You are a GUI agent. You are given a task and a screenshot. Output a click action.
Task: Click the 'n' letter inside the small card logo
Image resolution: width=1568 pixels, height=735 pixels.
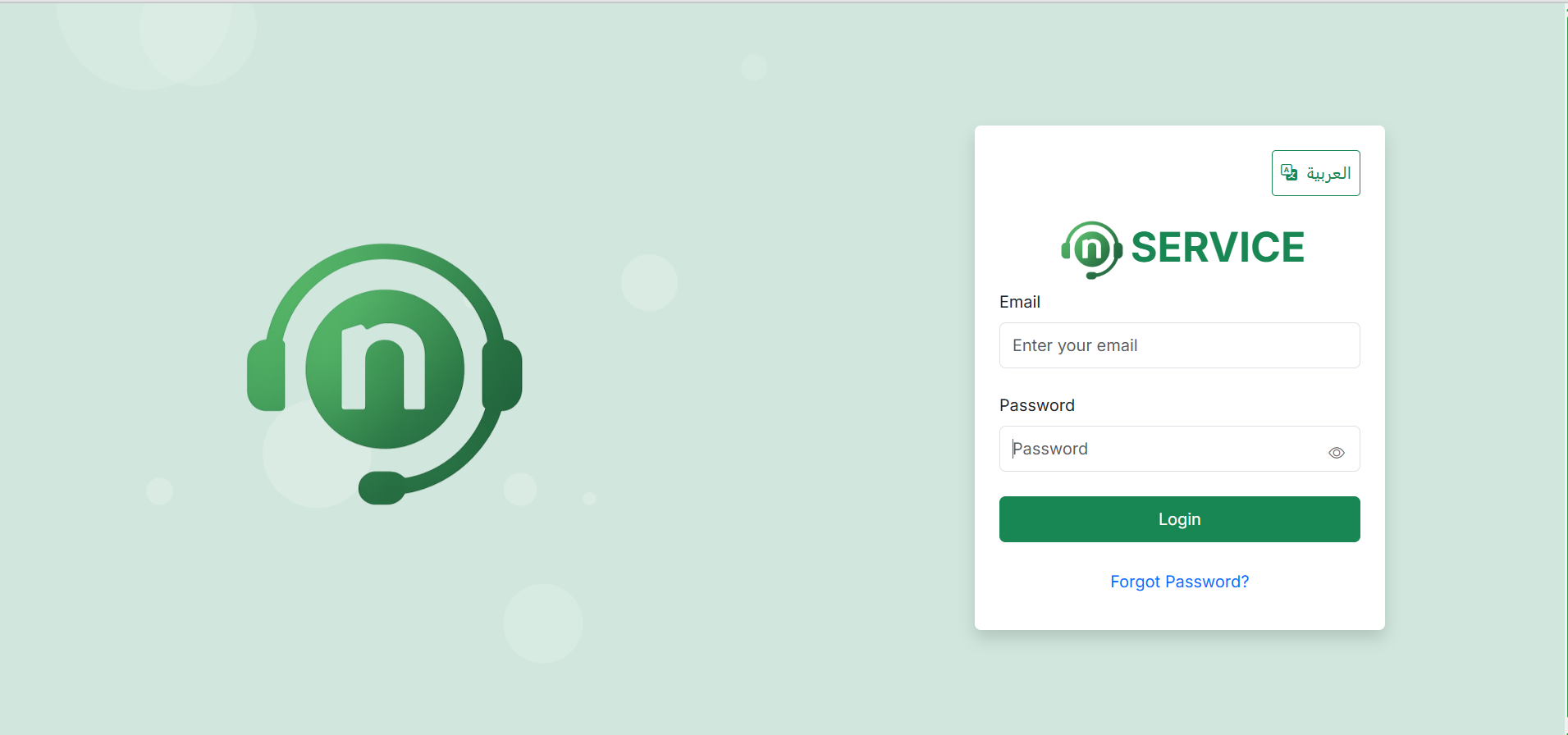coord(1091,248)
